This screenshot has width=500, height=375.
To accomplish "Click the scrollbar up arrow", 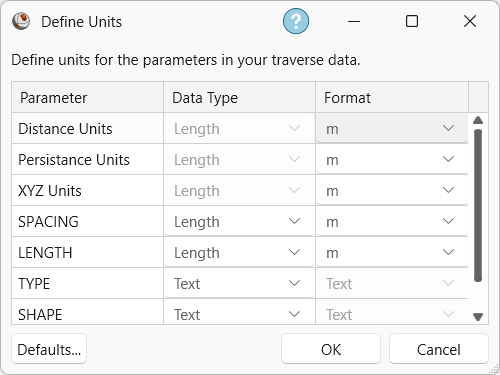I will (478, 120).
